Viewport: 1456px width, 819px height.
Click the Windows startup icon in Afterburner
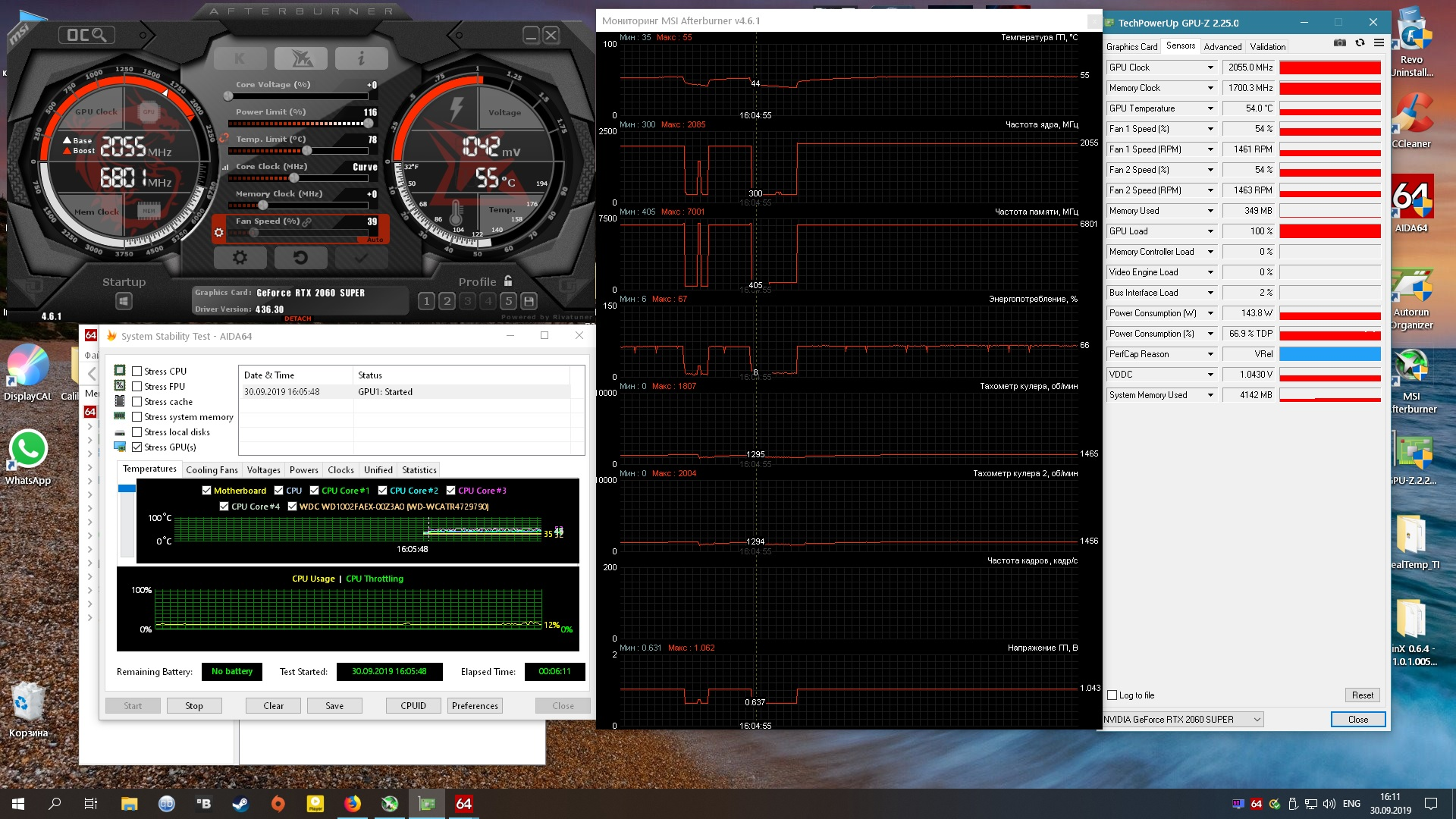point(124,302)
